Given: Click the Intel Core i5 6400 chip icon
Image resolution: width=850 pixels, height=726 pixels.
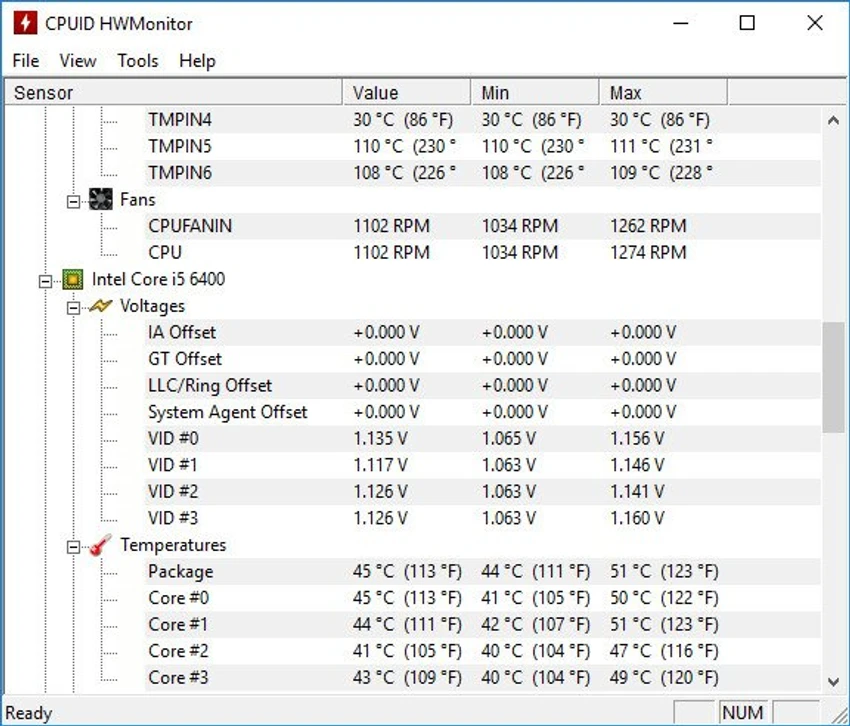Looking at the screenshot, I should [73, 279].
